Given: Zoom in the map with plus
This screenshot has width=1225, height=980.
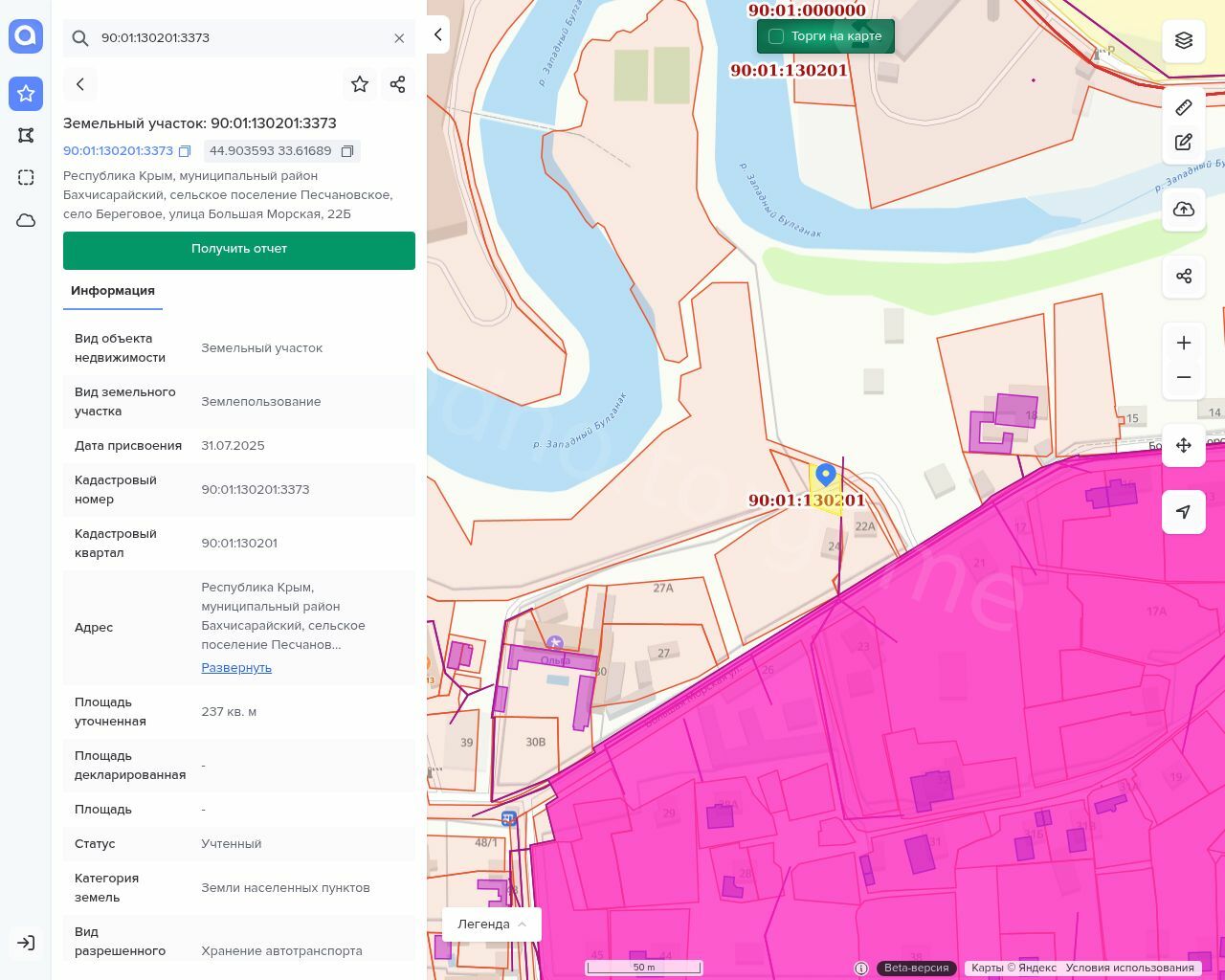Looking at the screenshot, I should tap(1184, 343).
